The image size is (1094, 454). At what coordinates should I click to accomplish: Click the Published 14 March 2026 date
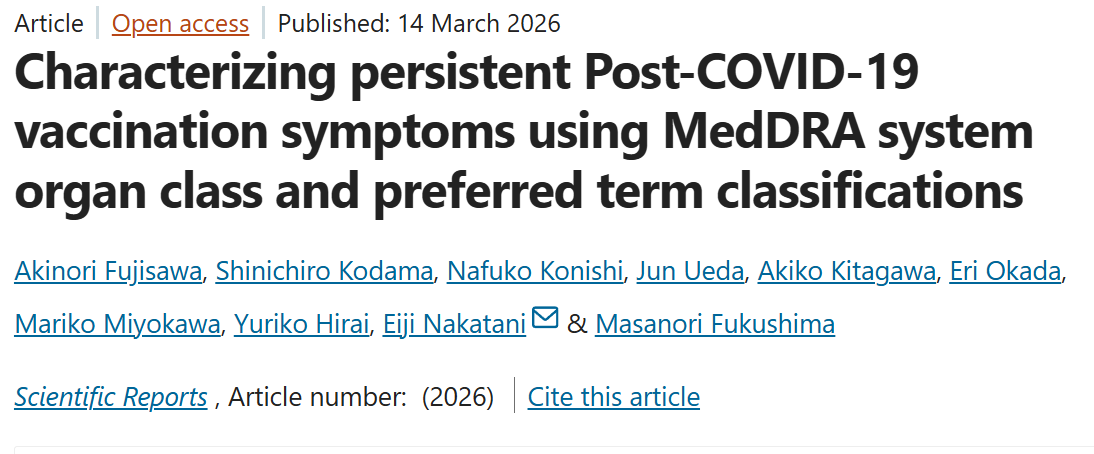click(419, 22)
